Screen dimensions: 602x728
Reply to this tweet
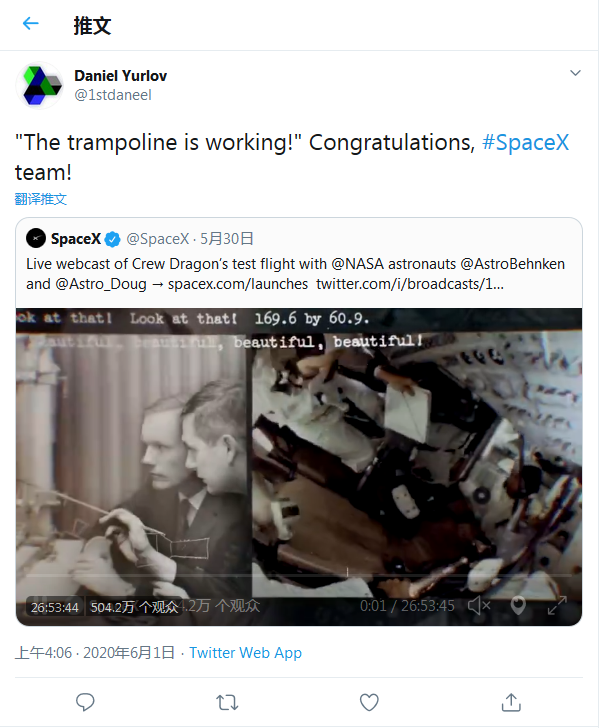tap(86, 701)
